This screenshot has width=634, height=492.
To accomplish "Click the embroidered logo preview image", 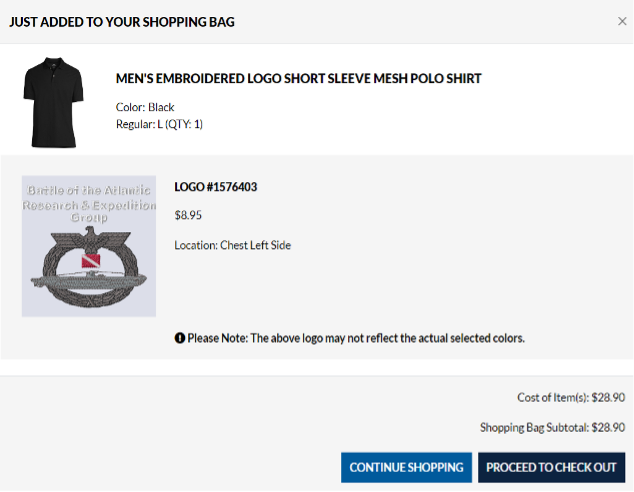I will (89, 246).
